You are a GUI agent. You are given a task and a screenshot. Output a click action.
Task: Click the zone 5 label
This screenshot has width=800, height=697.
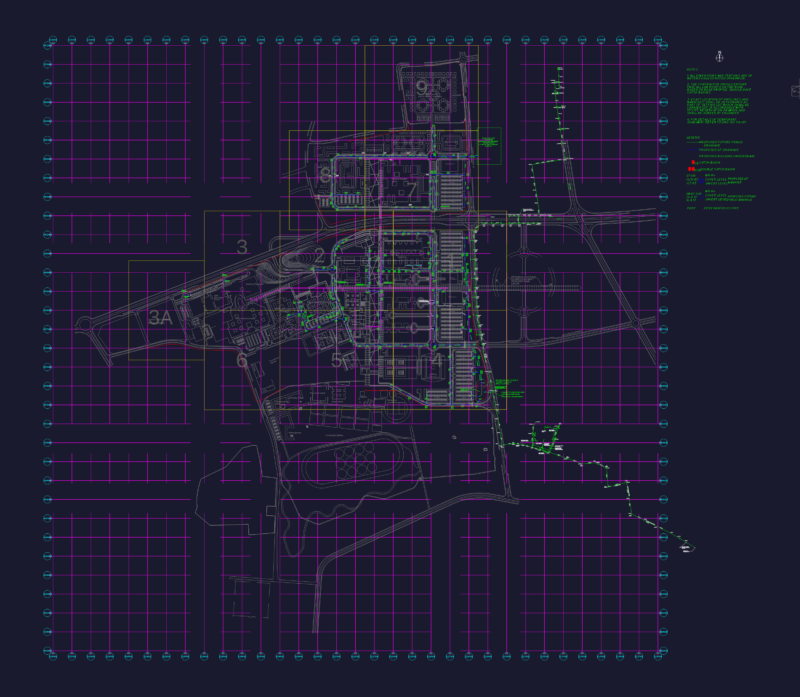[x=336, y=361]
